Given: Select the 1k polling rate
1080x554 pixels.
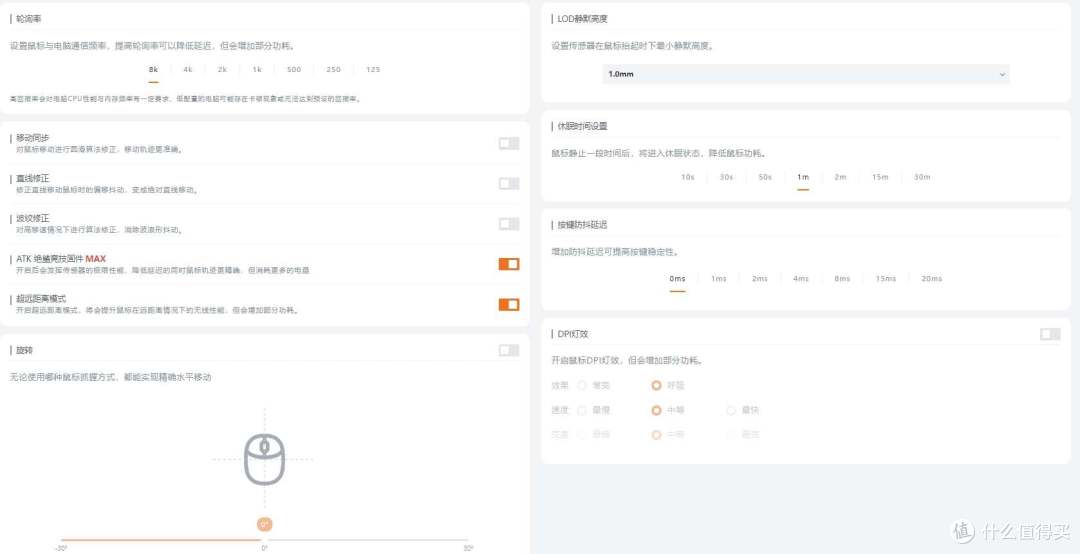Looking at the screenshot, I should pos(257,70).
